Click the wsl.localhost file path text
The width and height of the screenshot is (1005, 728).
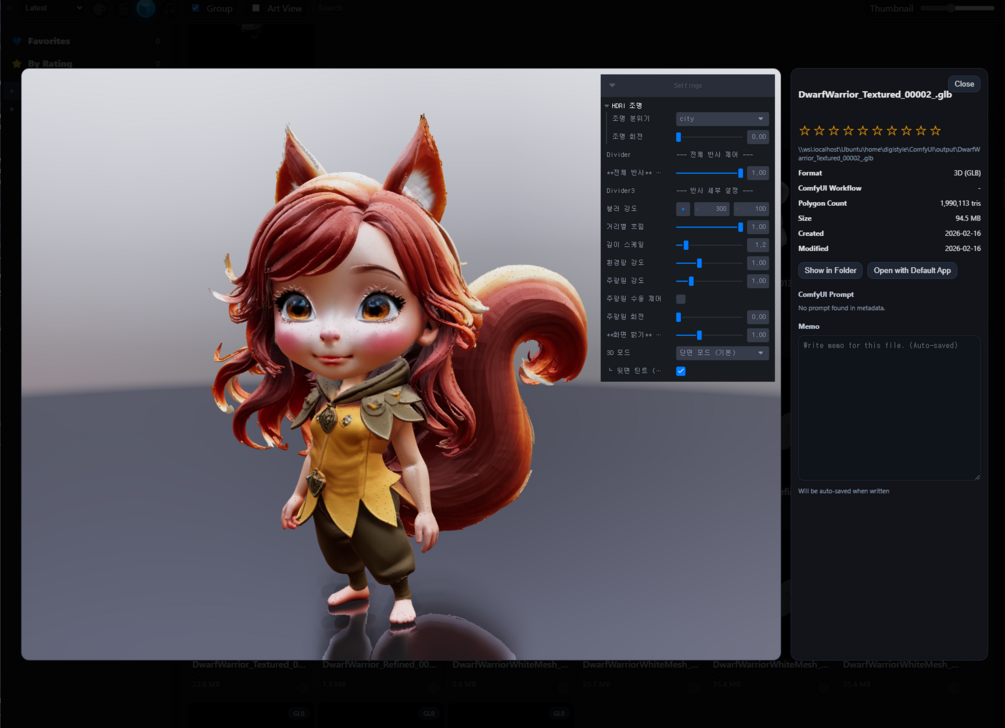point(889,154)
